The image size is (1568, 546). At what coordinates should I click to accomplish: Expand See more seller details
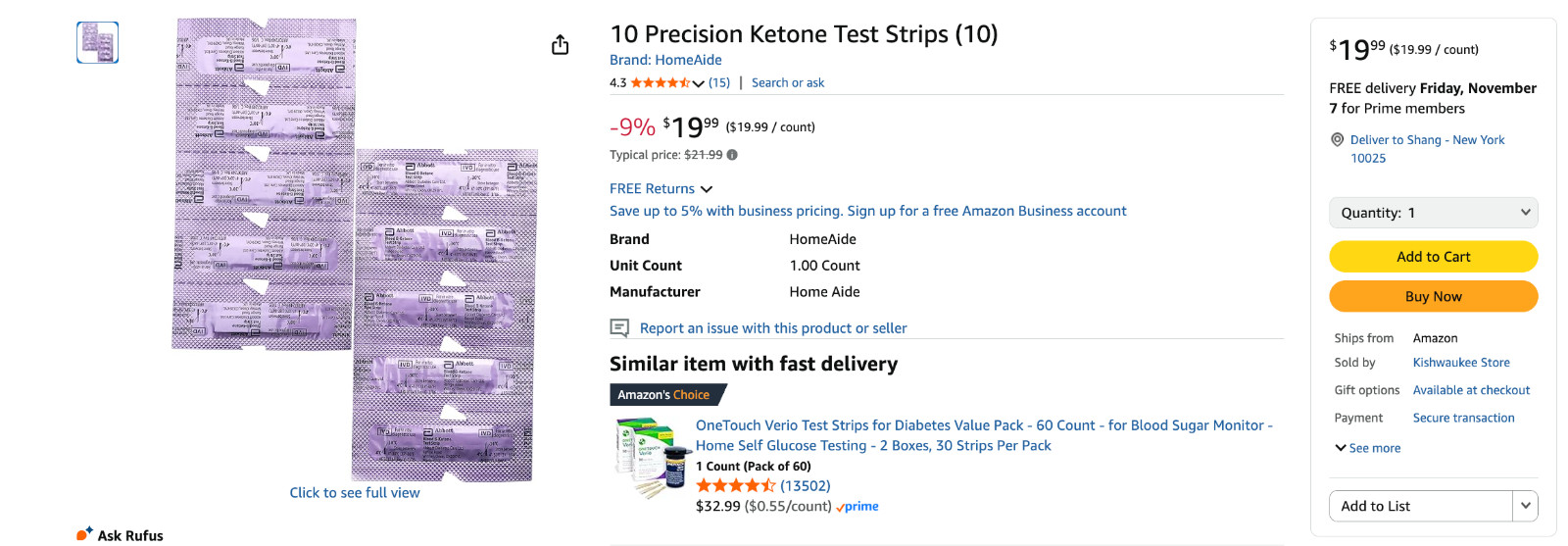1368,448
